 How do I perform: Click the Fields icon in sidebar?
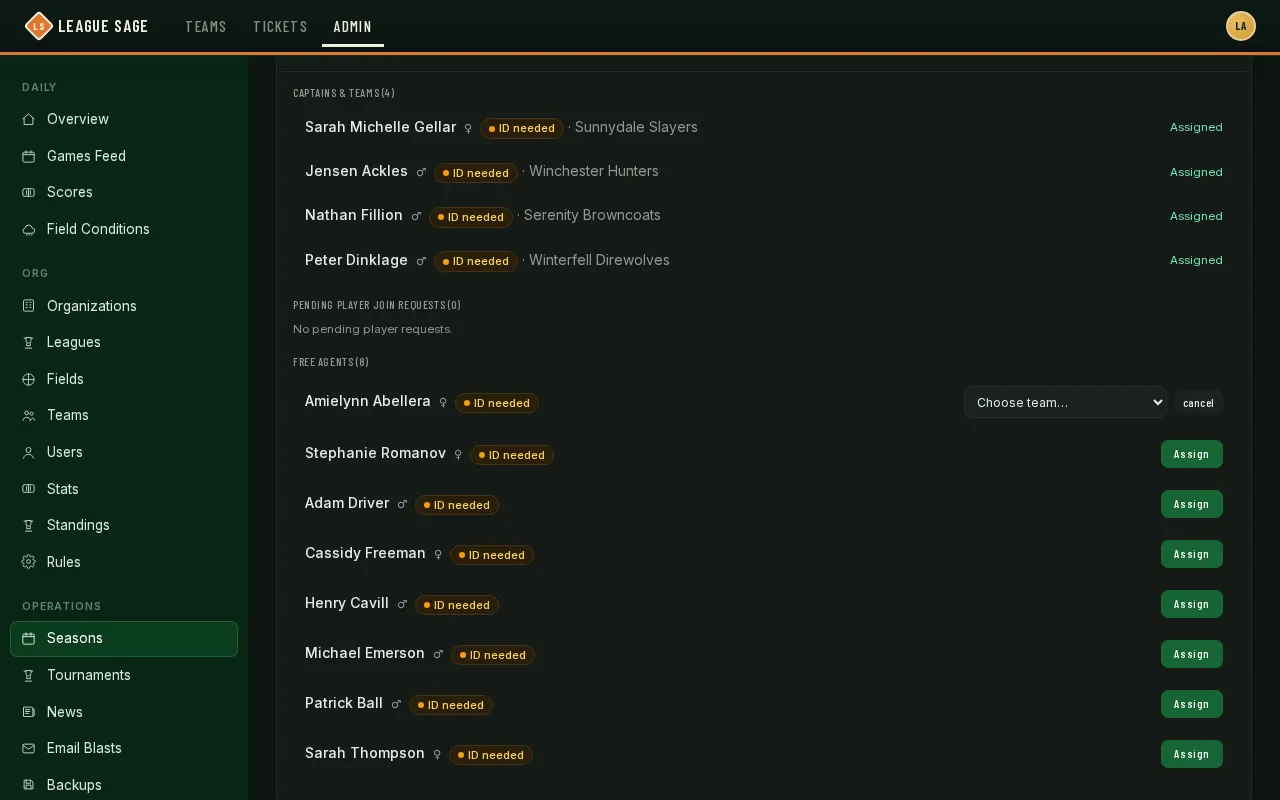(29, 379)
